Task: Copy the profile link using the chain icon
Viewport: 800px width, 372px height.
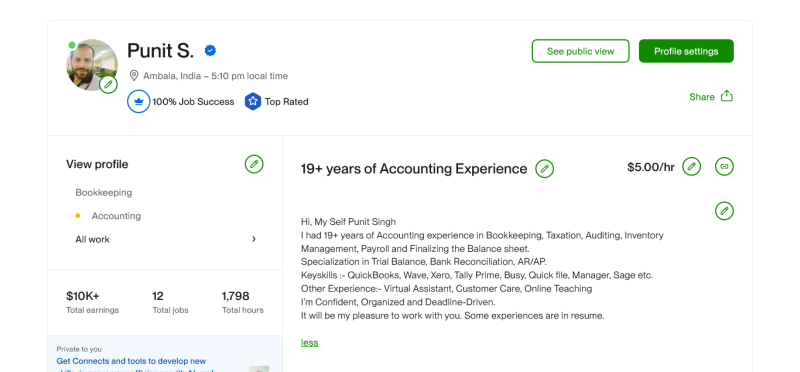Action: [x=724, y=166]
